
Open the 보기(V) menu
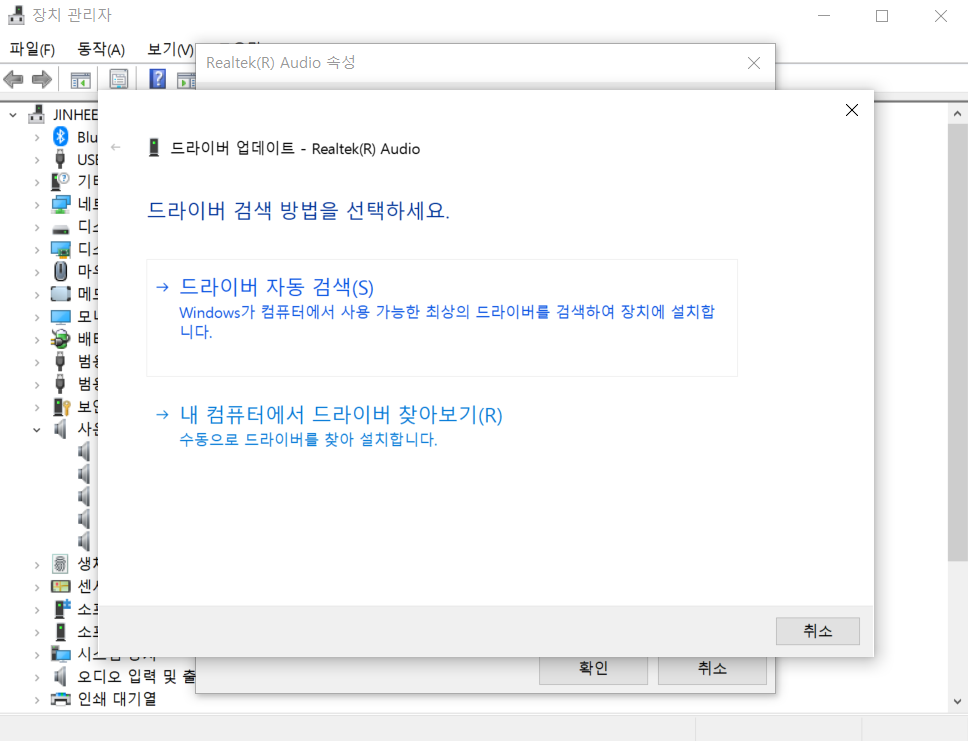tap(170, 49)
